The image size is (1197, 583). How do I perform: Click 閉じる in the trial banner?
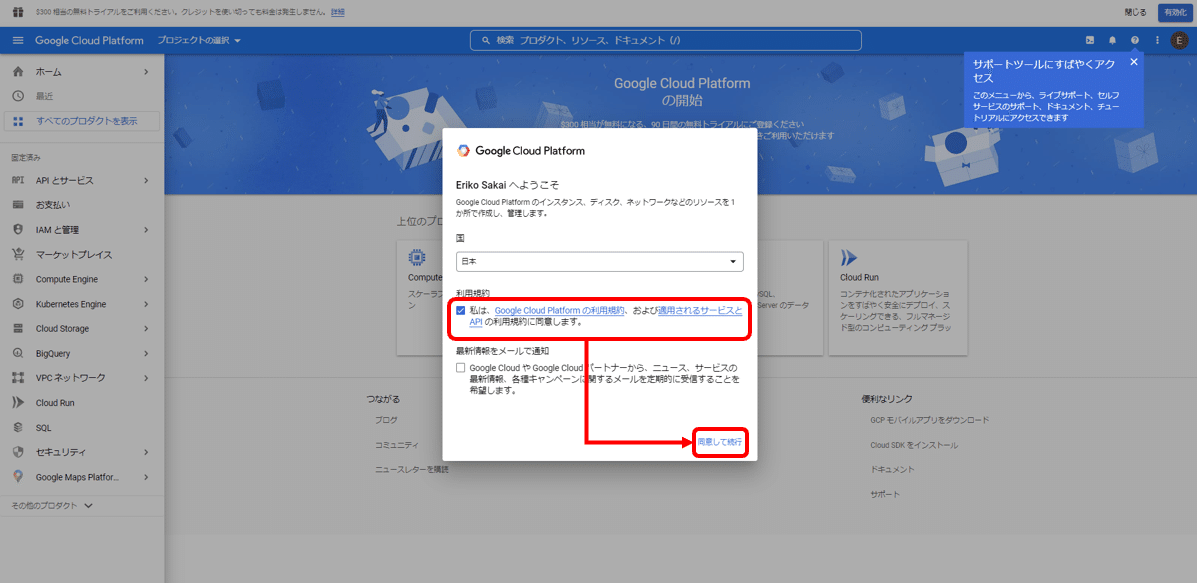tap(1135, 12)
